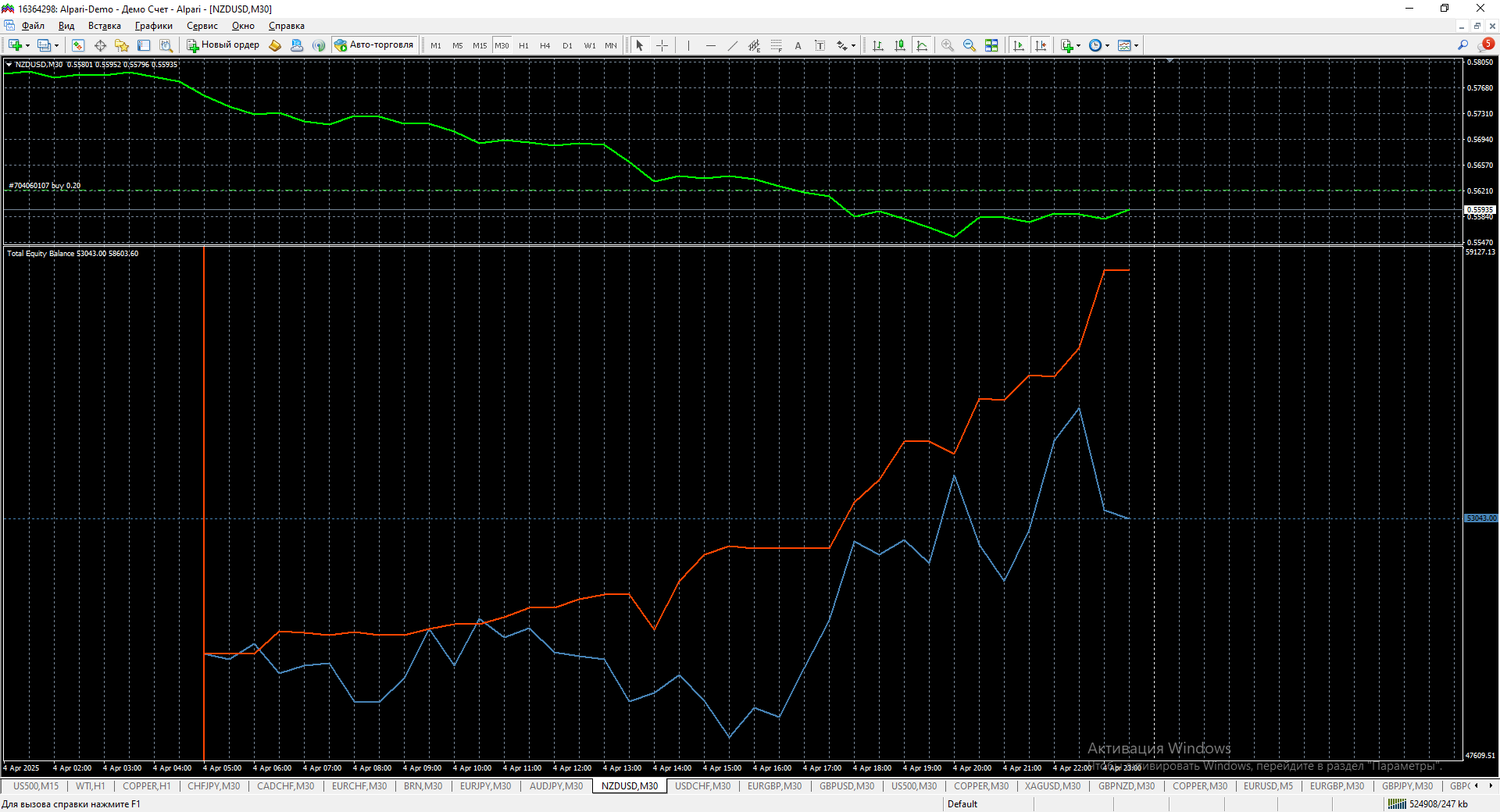
Task: Click the #704060107 buy 0.20 order label
Action: click(45, 186)
